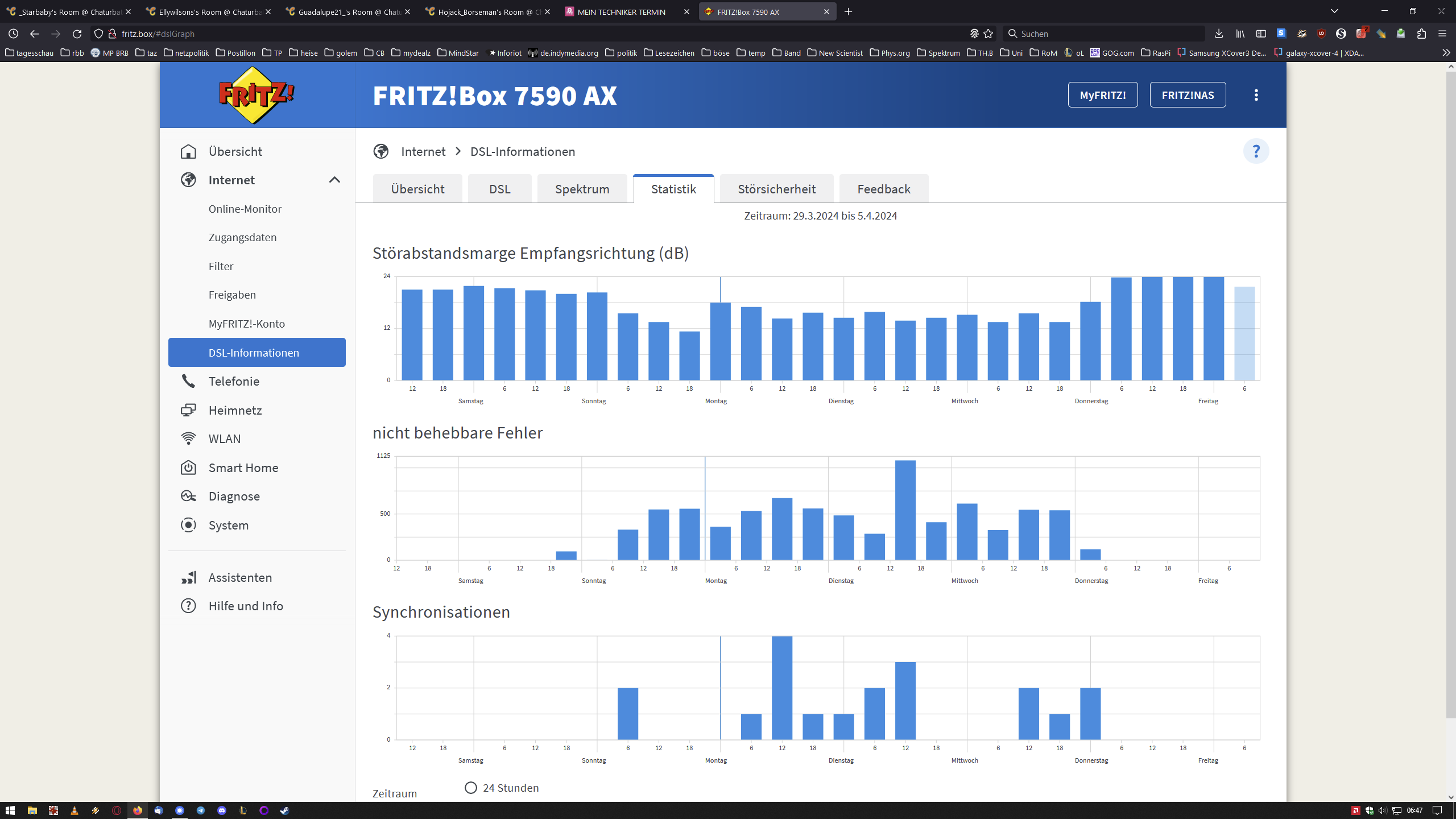Open the three-dot menu in header
The height and width of the screenshot is (819, 1456).
(1256, 95)
